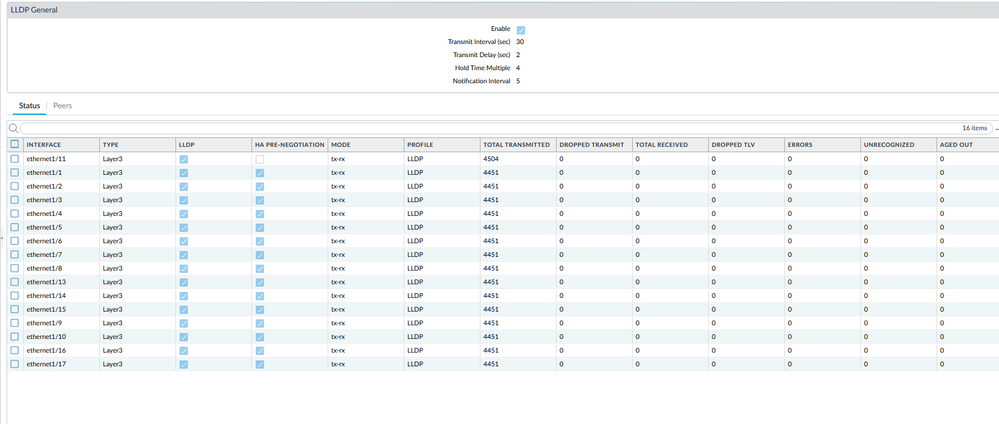Toggle HA Pre-Negotiation checkbox on ethernet1/9
Screen dimensions: 999x424
(x=260, y=323)
